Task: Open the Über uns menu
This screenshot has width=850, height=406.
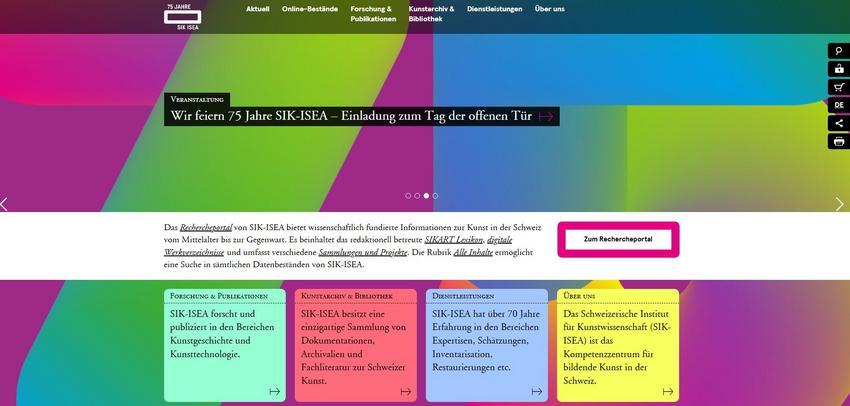Action: point(550,9)
